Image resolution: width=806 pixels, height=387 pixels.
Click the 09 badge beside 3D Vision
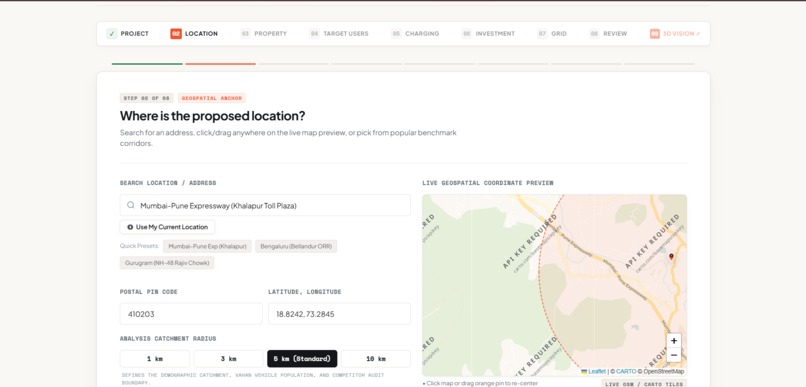click(x=655, y=34)
